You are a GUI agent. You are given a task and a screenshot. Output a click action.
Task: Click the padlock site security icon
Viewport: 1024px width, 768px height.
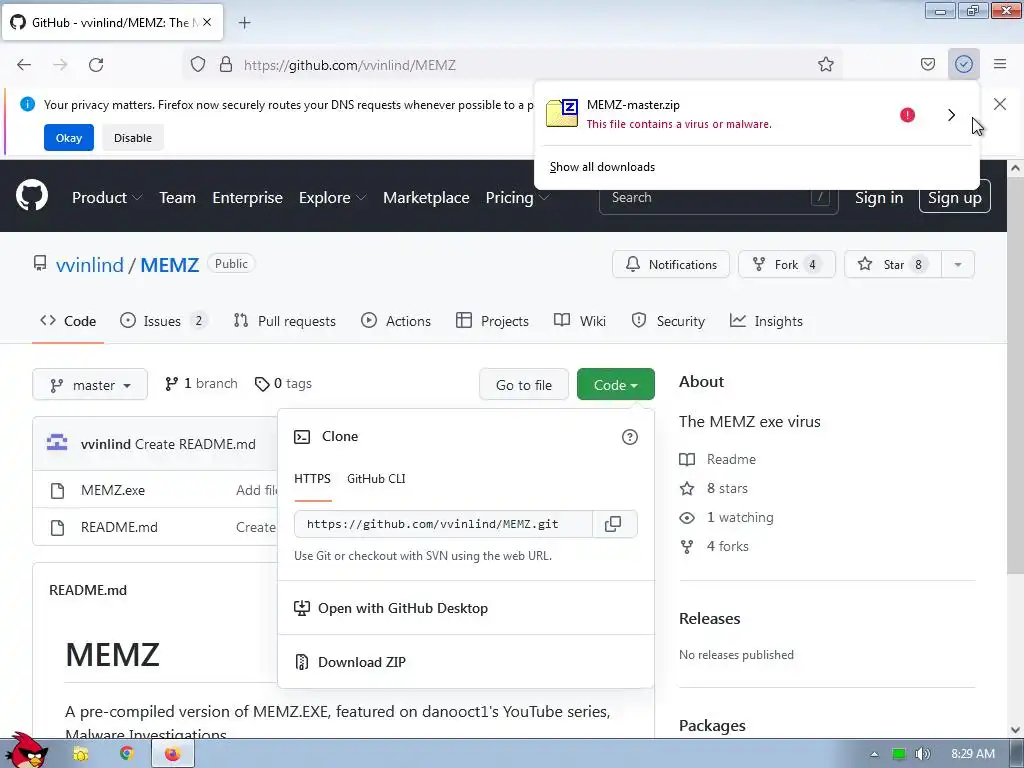tap(226, 65)
